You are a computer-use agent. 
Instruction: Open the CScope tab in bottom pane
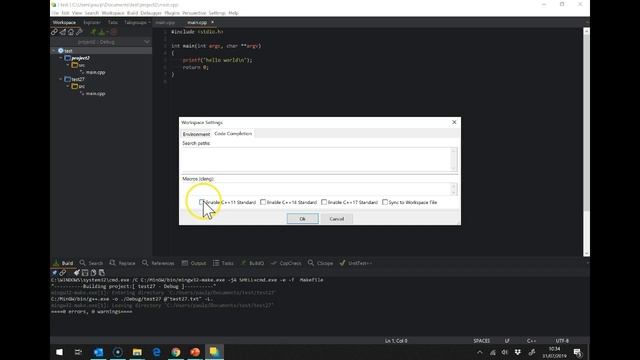click(x=320, y=263)
